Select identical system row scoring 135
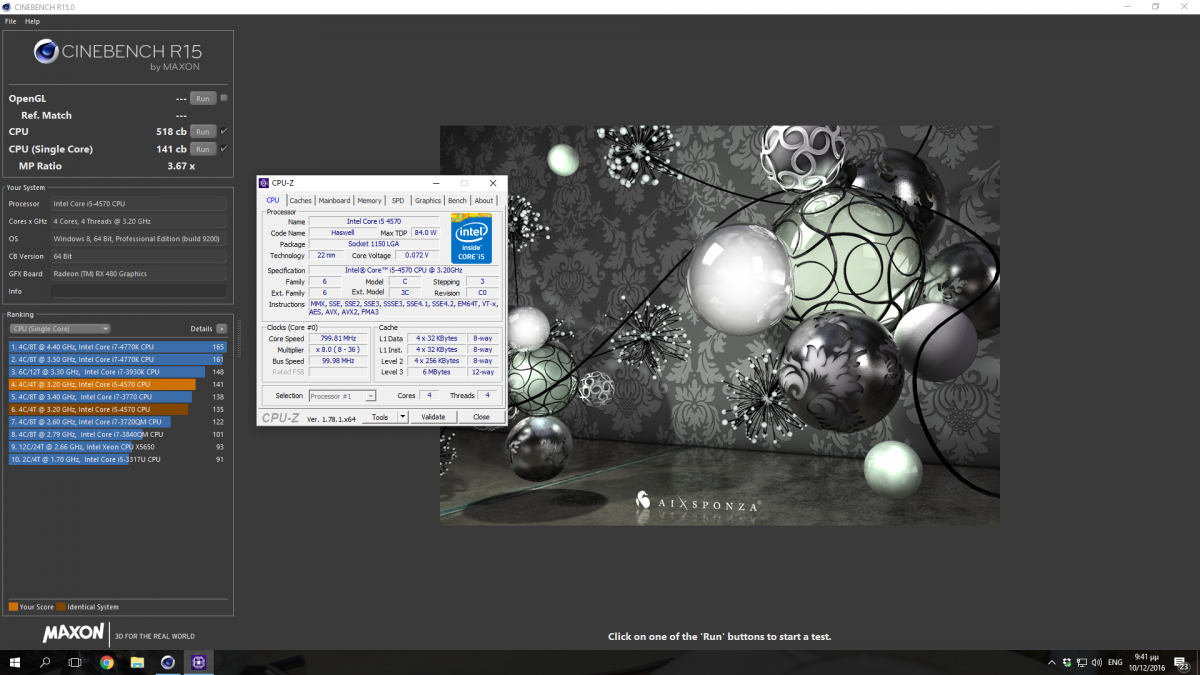The height and width of the screenshot is (675, 1200). click(x=117, y=409)
